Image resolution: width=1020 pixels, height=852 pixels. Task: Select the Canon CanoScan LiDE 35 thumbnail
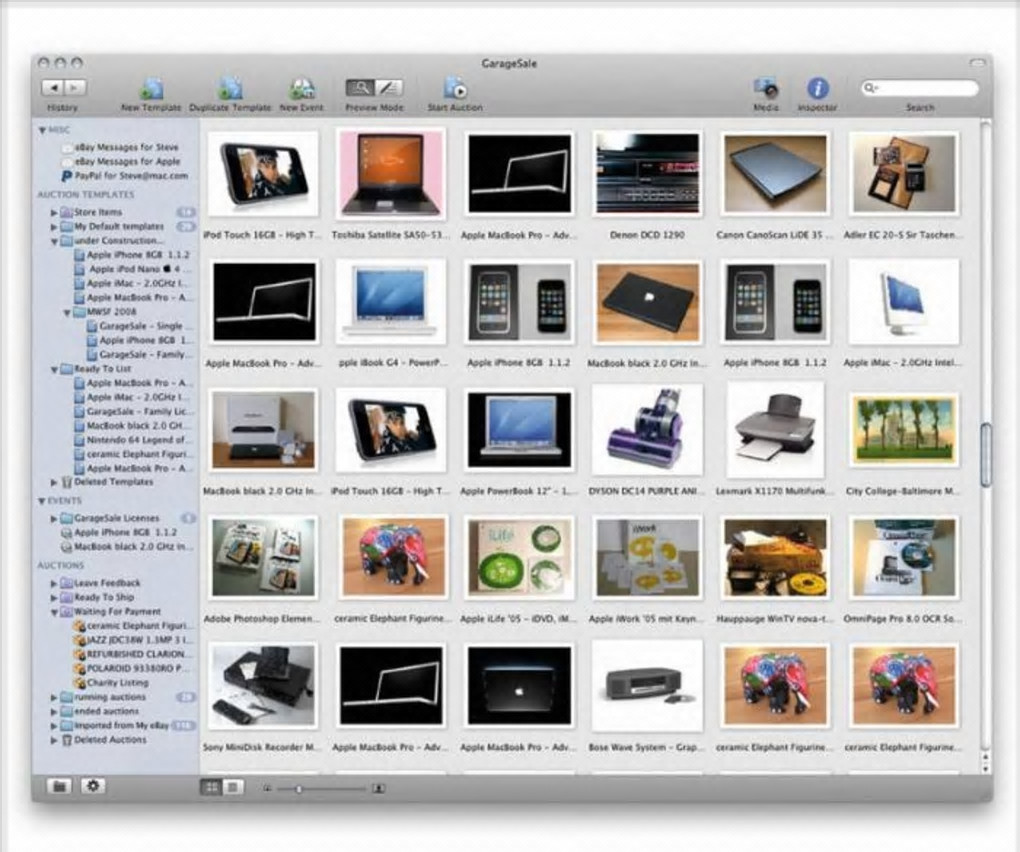pyautogui.click(x=775, y=174)
